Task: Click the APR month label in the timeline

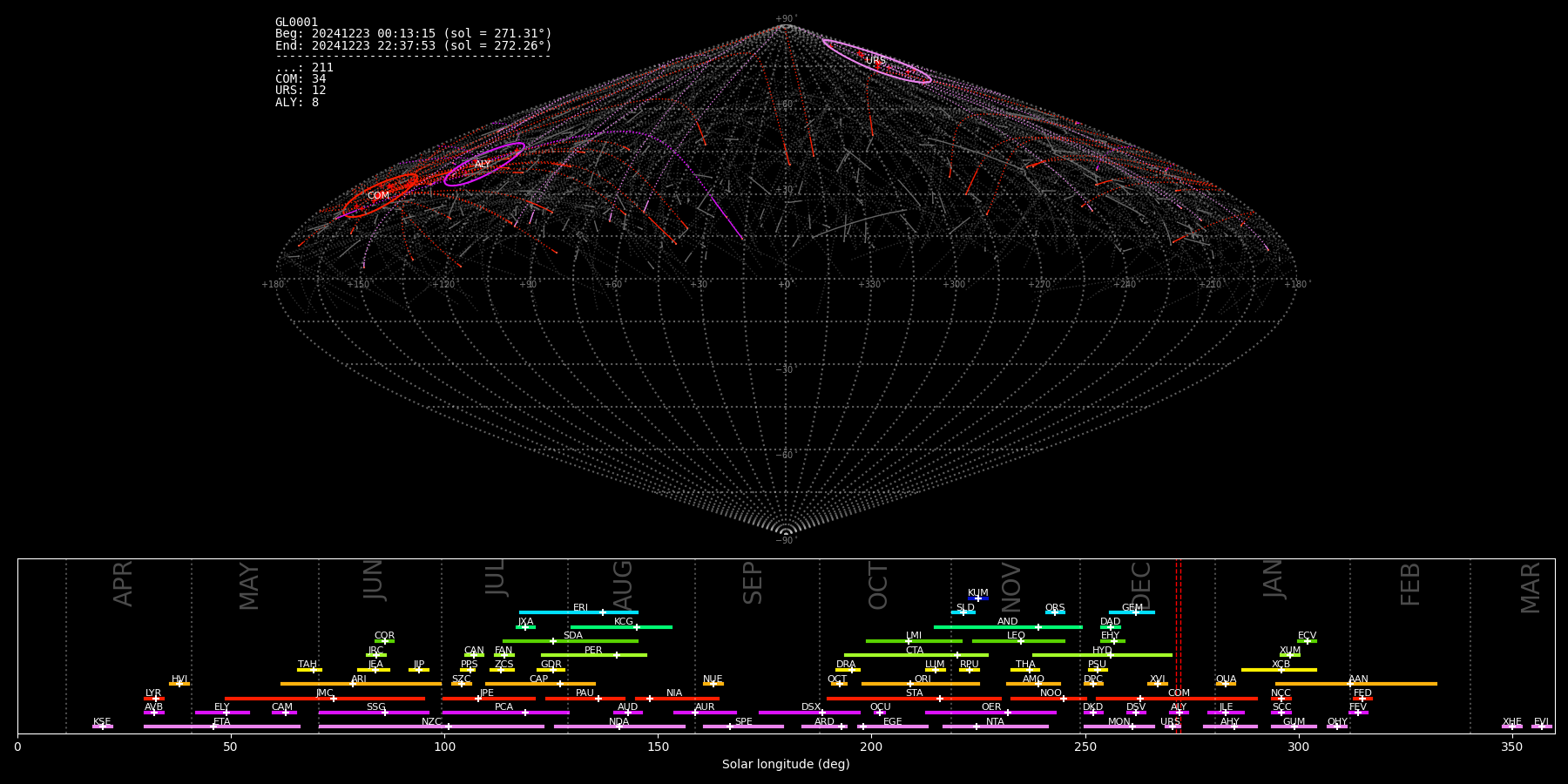Action: click(123, 584)
